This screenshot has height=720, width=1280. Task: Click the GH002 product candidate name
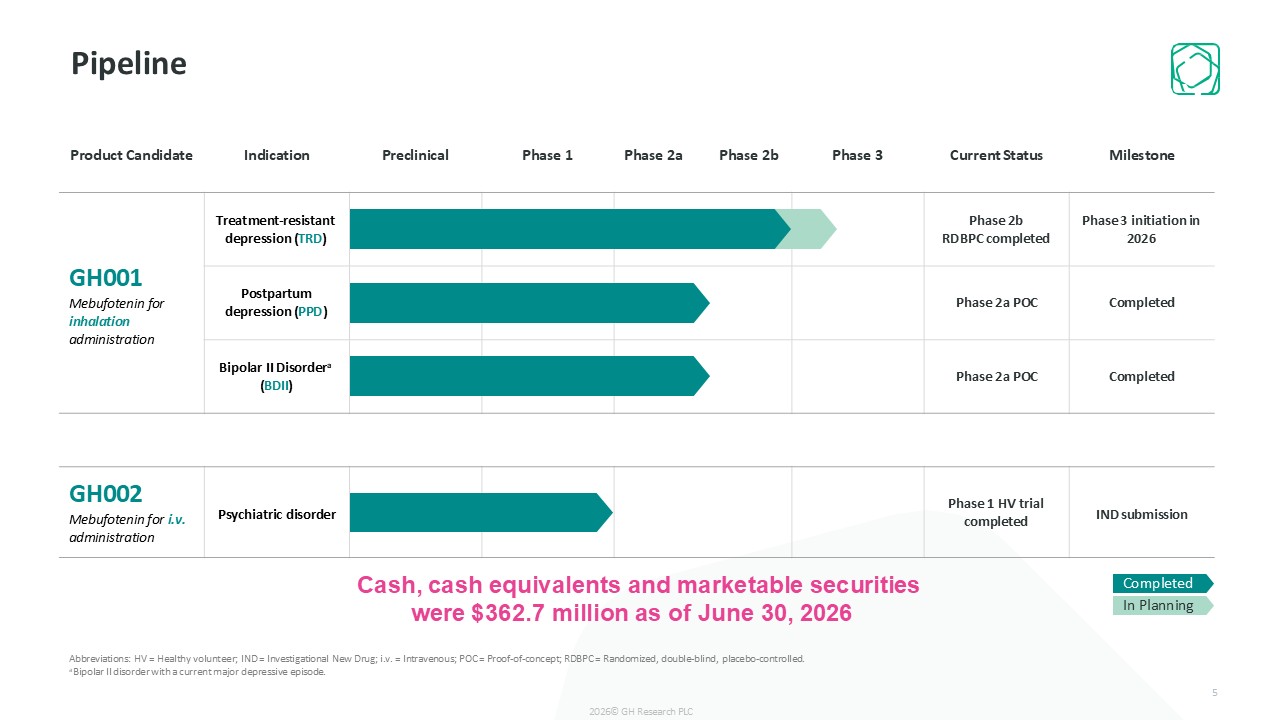[106, 494]
